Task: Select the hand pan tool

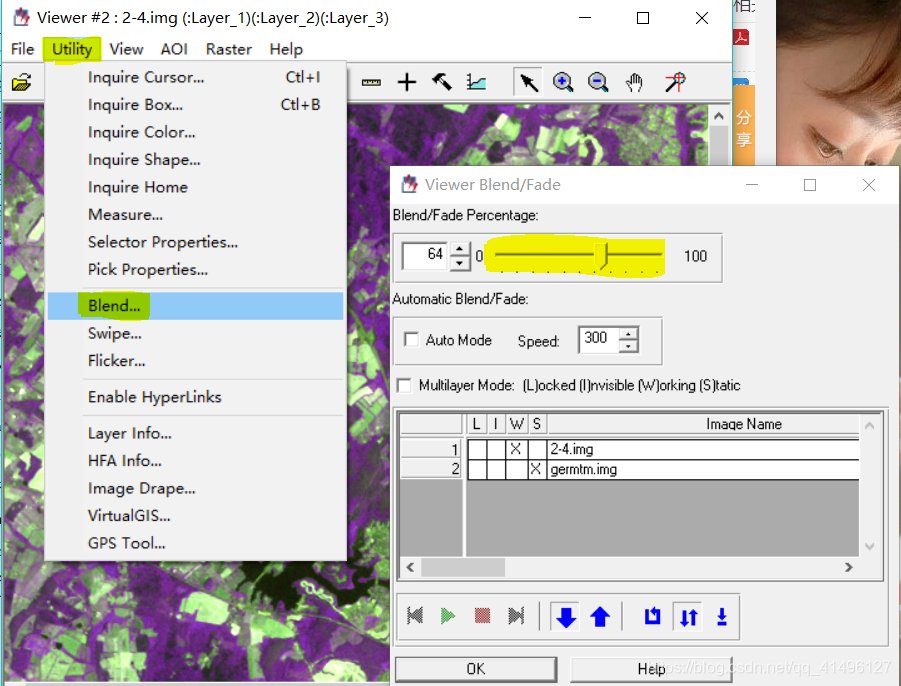Action: (634, 83)
